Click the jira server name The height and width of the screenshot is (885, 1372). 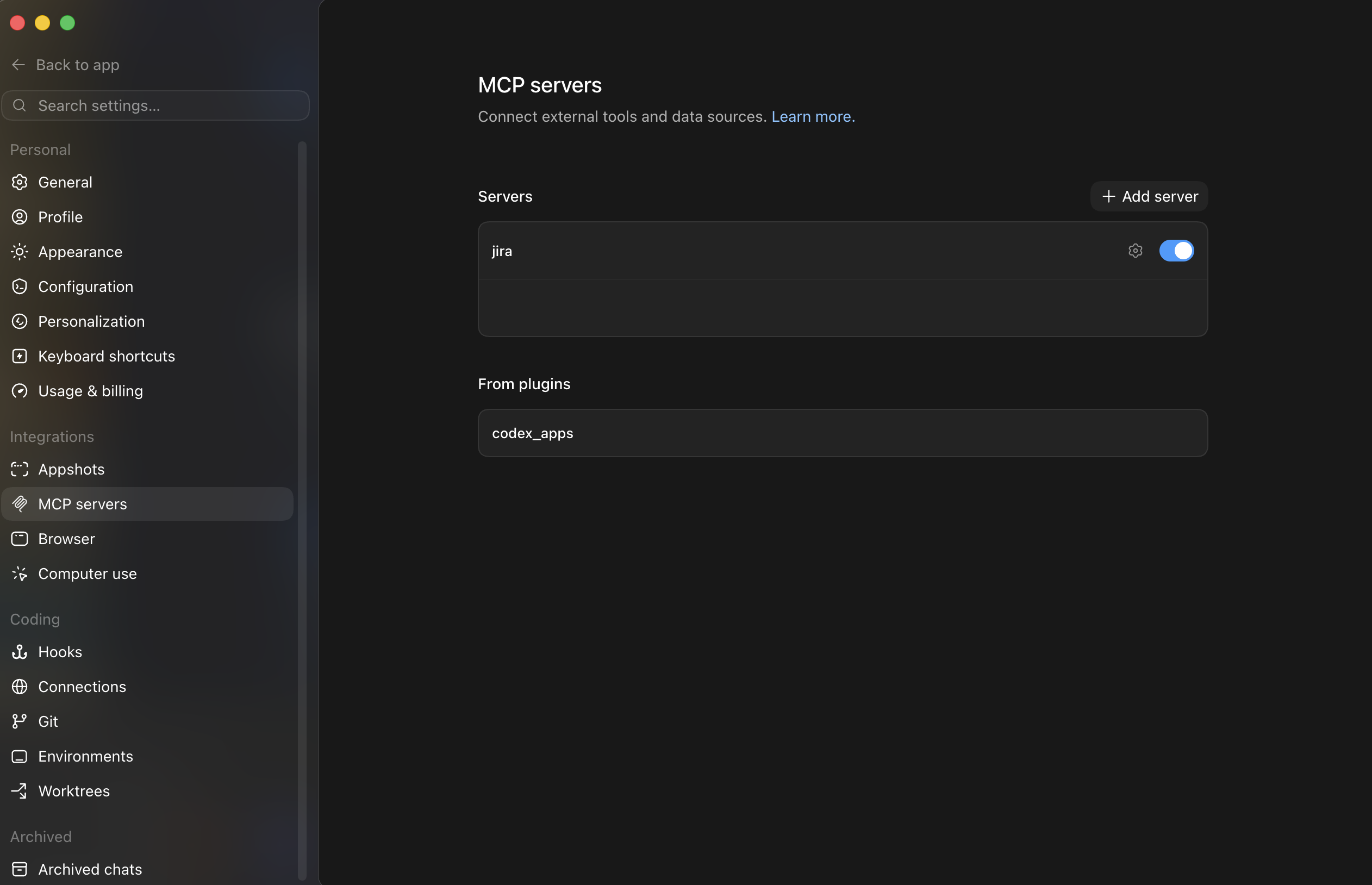point(502,251)
